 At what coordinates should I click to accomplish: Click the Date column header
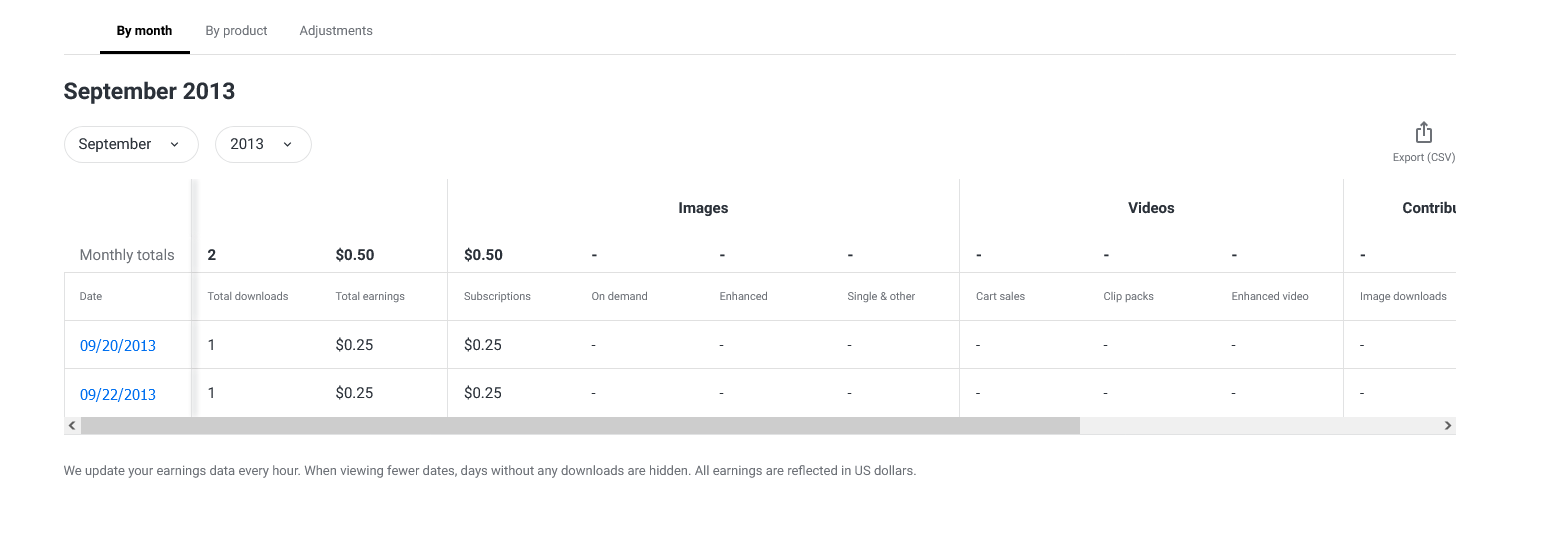tap(91, 297)
